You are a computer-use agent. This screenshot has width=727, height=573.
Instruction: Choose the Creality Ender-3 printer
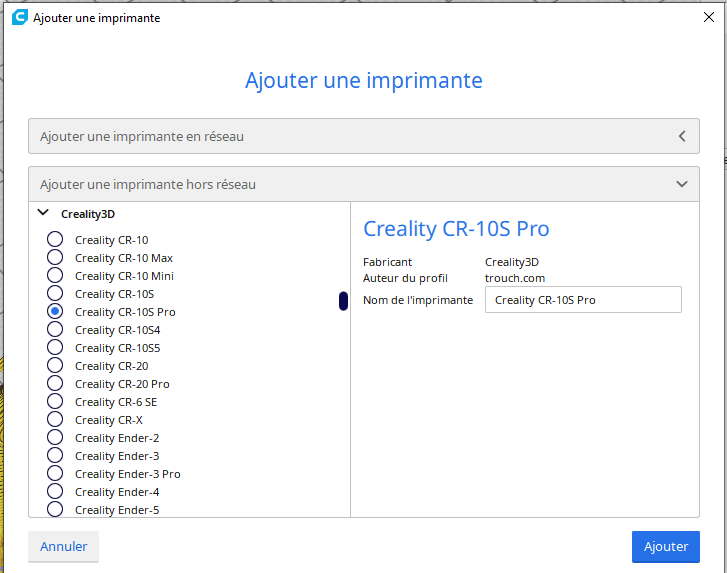(55, 455)
